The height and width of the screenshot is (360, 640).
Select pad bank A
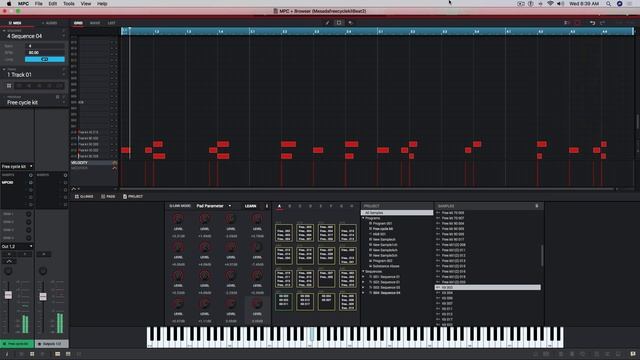pyautogui.click(x=280, y=207)
